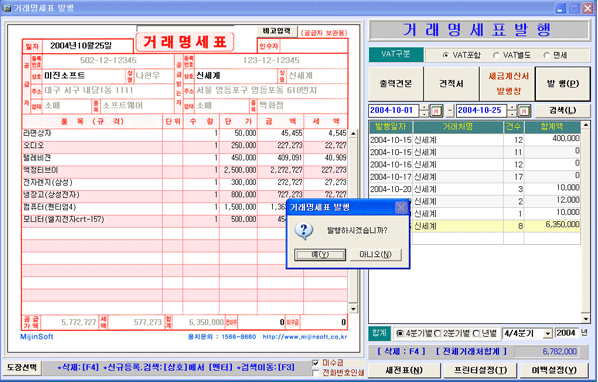The height and width of the screenshot is (382, 598).
Task: Click the year field showing 2004
Action: point(566,333)
